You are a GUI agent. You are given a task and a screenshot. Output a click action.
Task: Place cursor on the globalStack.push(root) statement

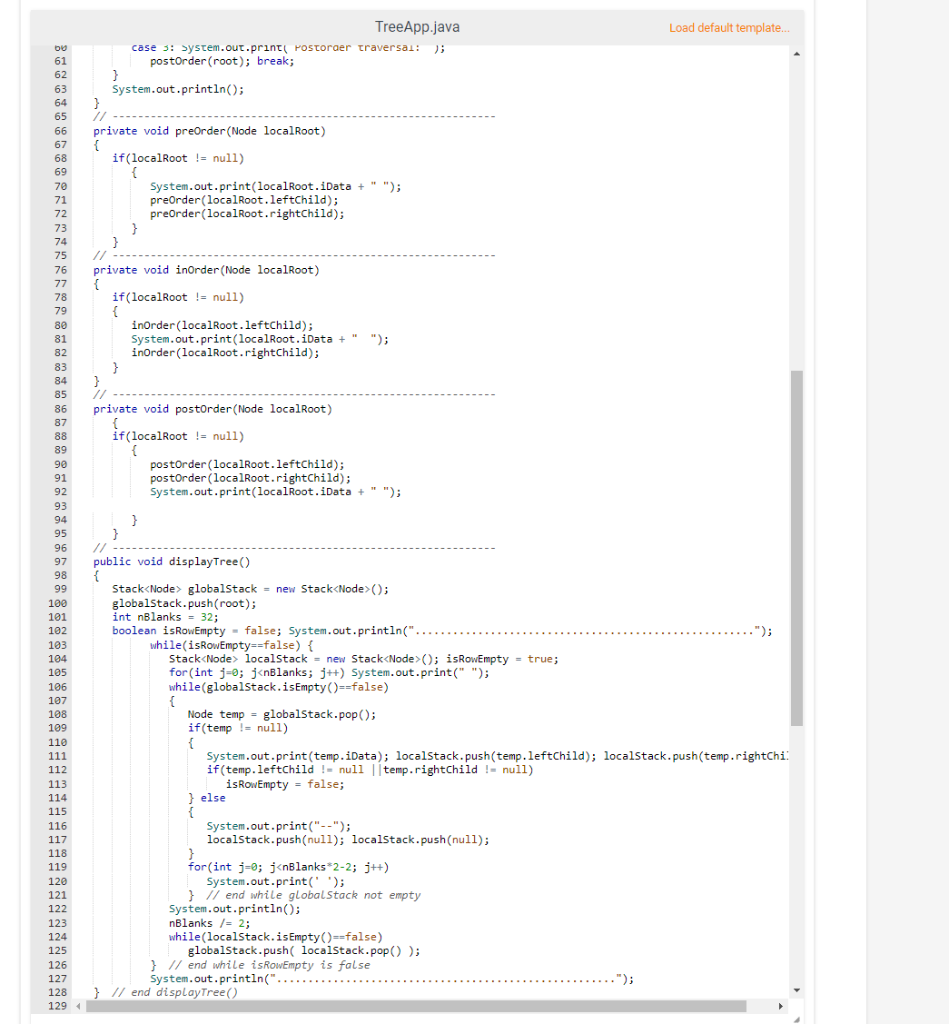[x=184, y=603]
